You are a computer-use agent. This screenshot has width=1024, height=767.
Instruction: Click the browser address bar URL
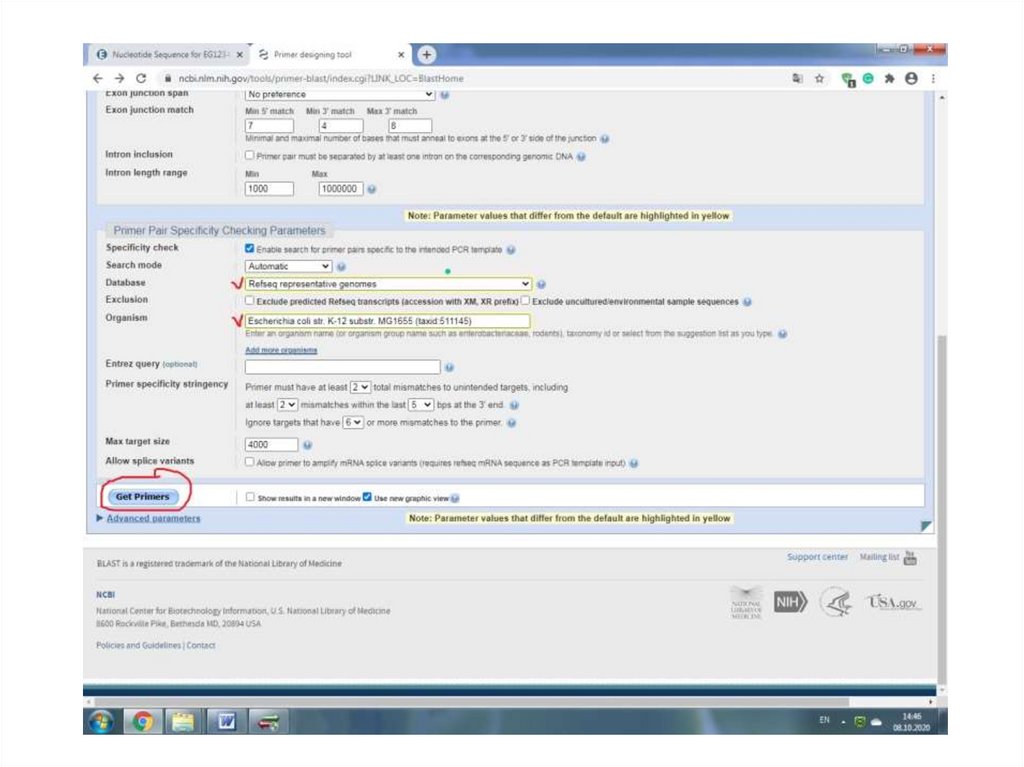321,78
